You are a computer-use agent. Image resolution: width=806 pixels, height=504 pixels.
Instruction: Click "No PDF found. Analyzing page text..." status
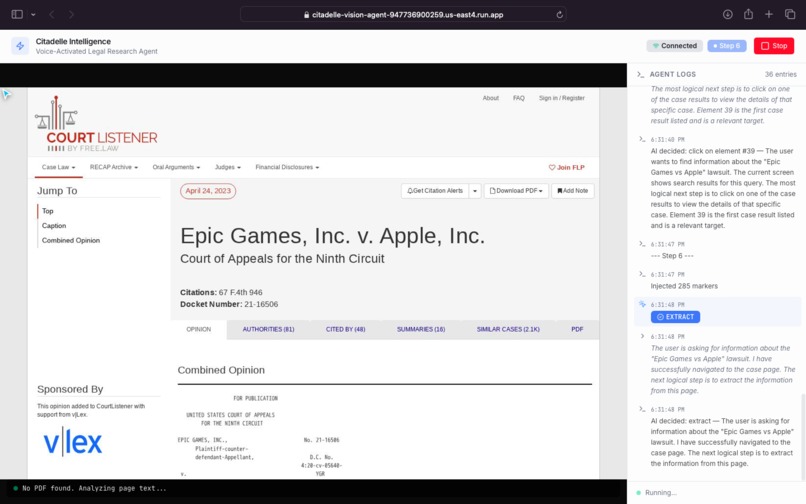click(94, 488)
